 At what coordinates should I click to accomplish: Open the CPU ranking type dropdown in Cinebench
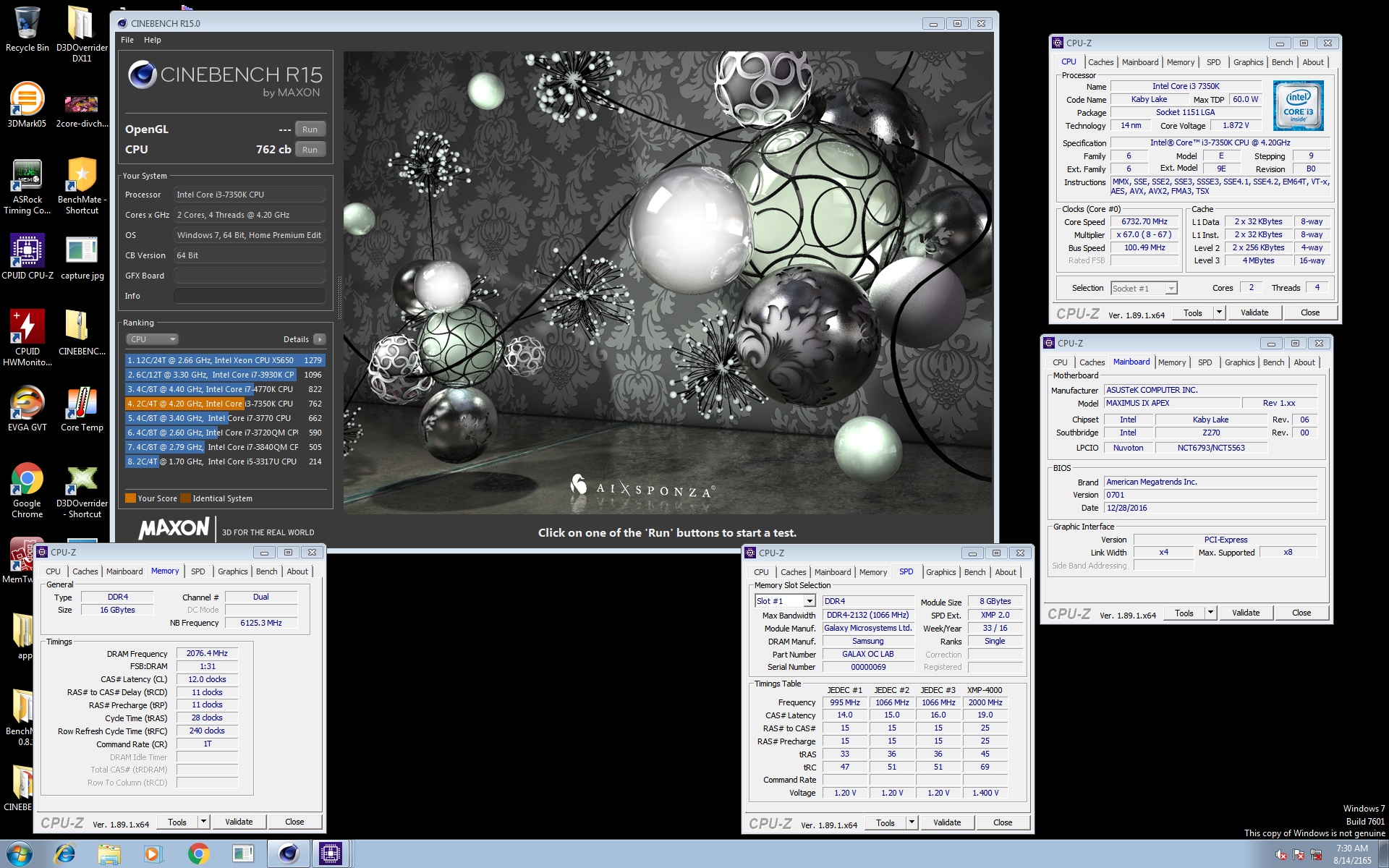coord(152,339)
